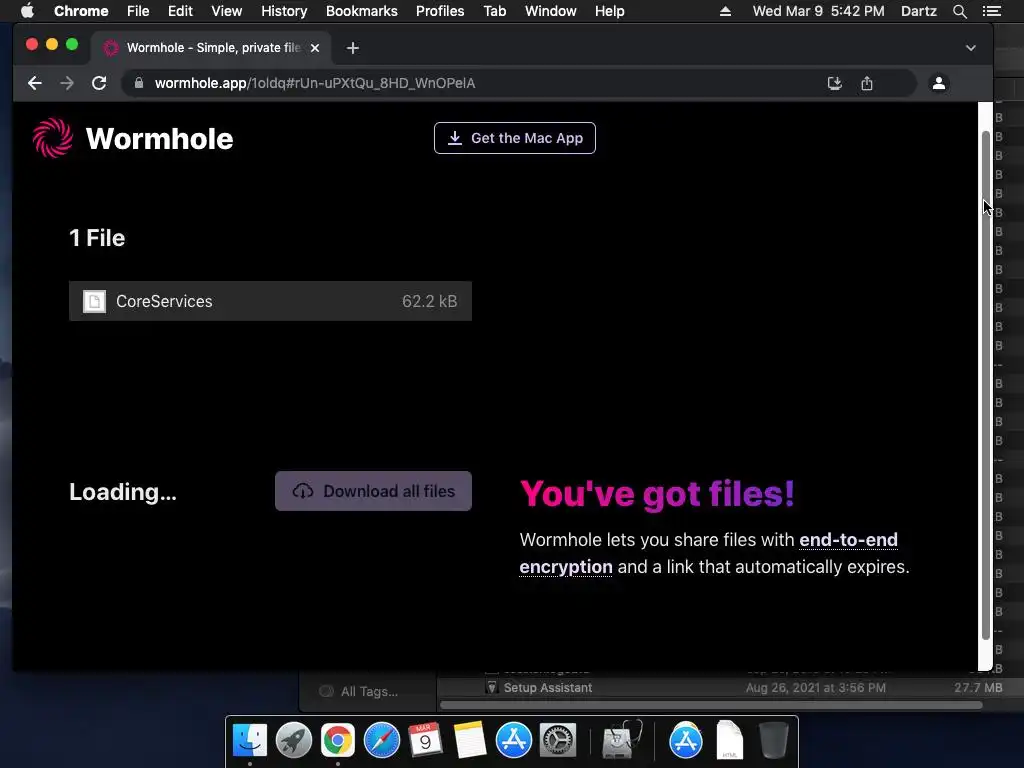
Task: Open System Preferences from the Dock
Action: pyautogui.click(x=558, y=741)
